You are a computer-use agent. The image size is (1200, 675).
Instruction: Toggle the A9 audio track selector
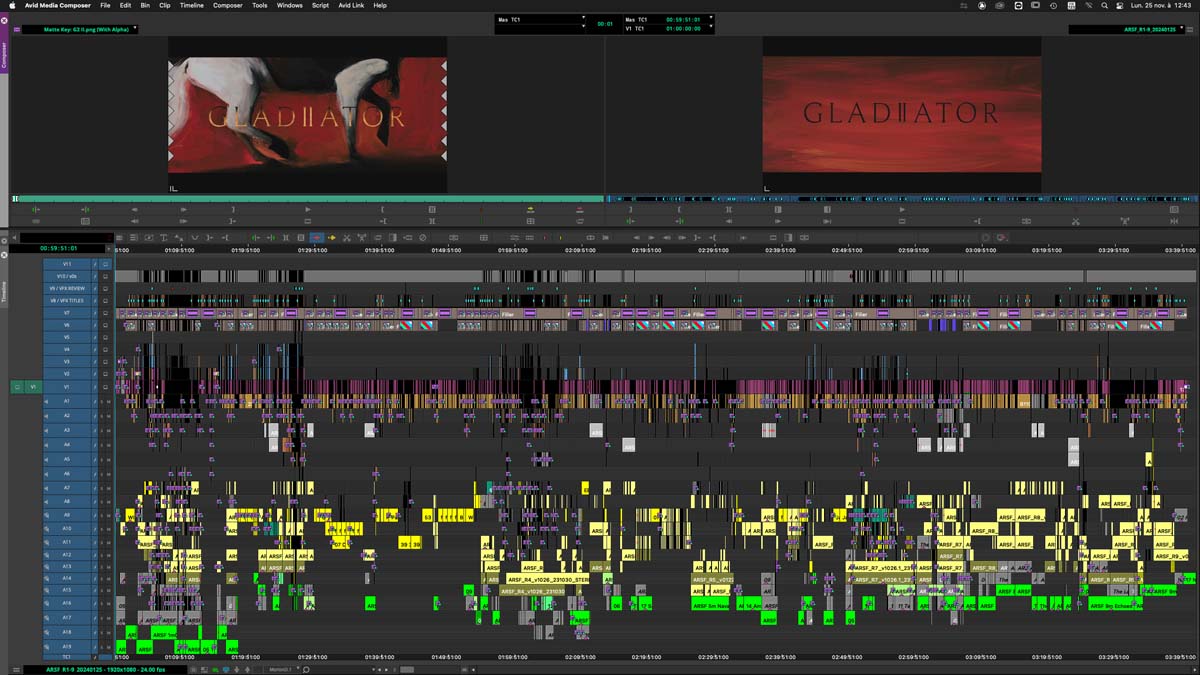point(67,515)
